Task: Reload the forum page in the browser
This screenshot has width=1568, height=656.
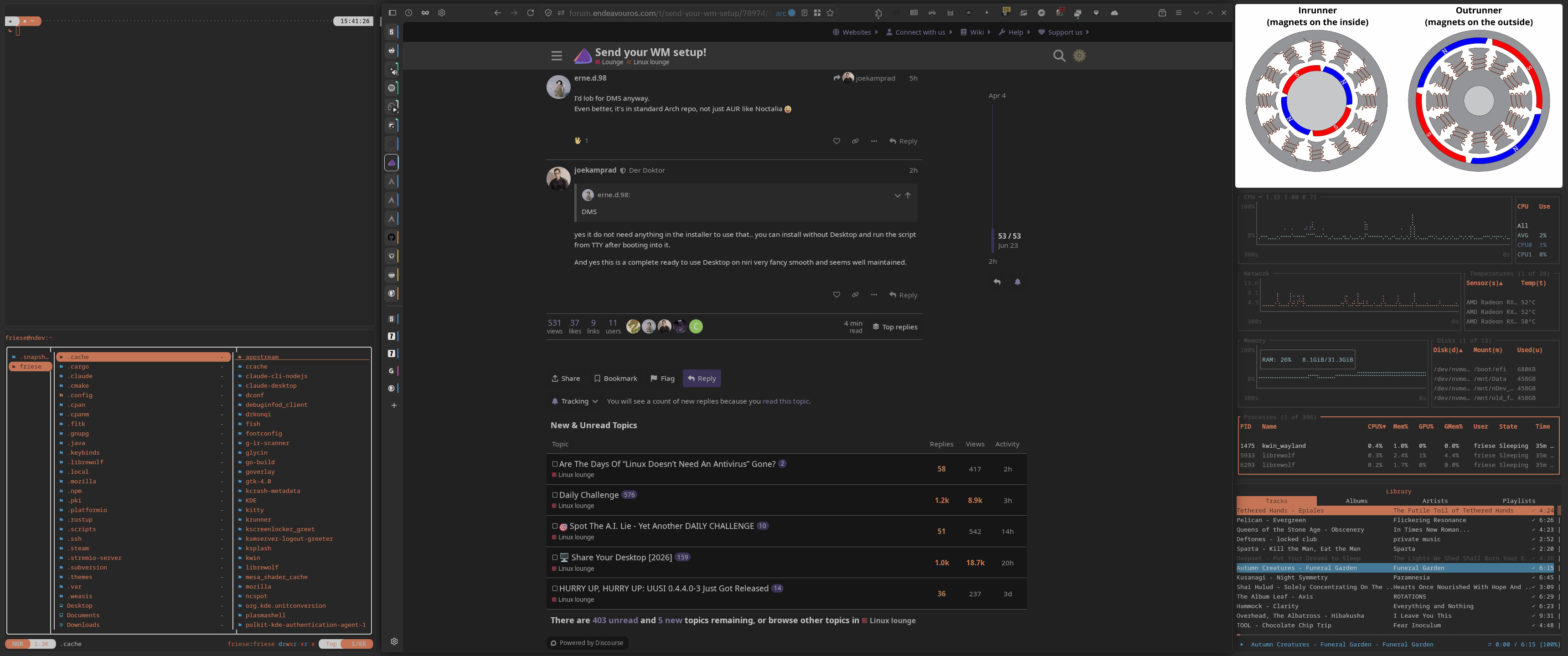Action: pos(530,13)
